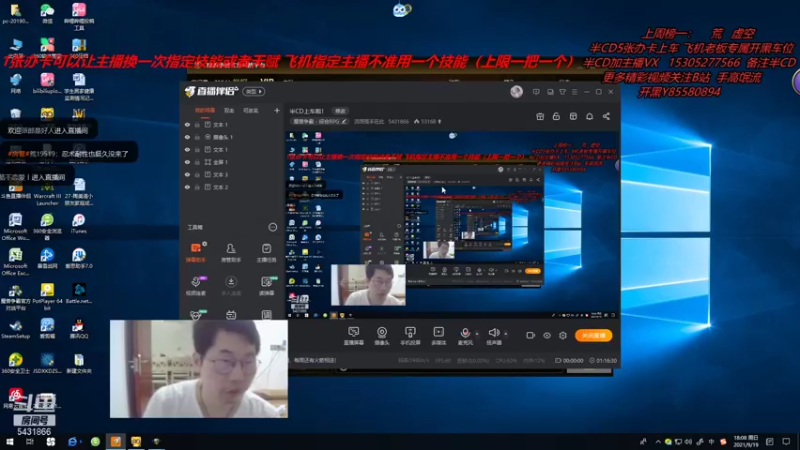Add a 直播屏幕 screen capture source
Viewport: 800px width, 450px height.
354,336
